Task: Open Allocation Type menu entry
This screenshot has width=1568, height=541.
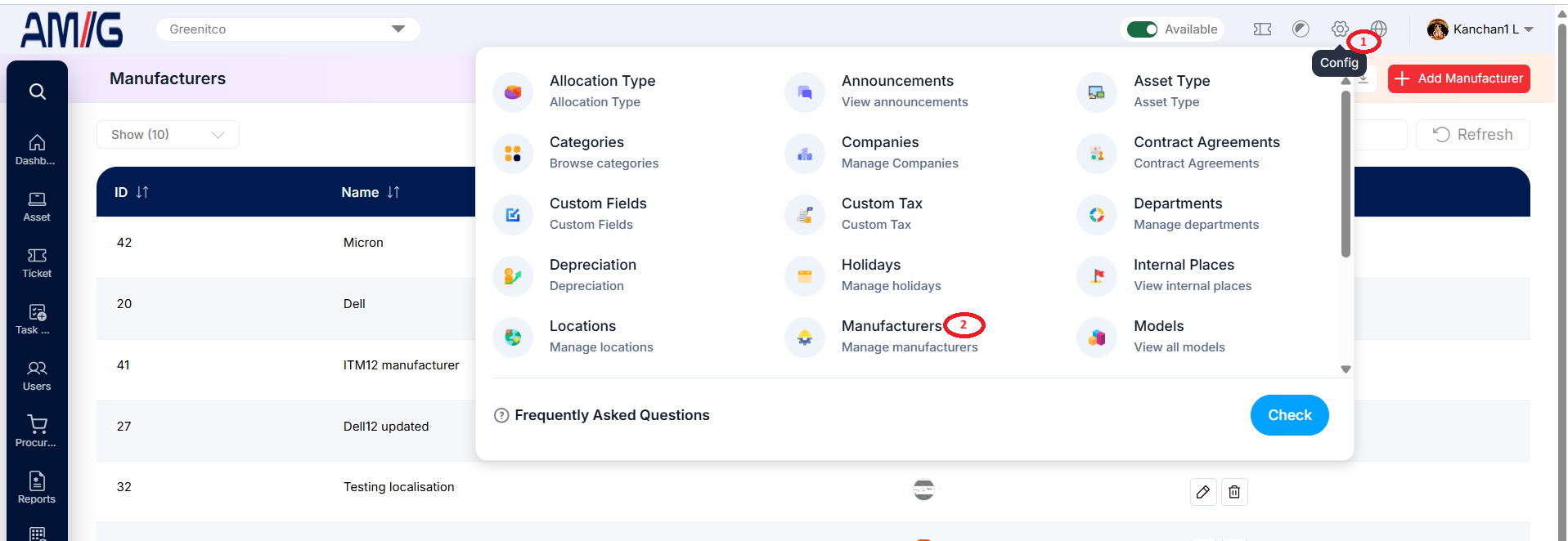Action: coord(602,91)
